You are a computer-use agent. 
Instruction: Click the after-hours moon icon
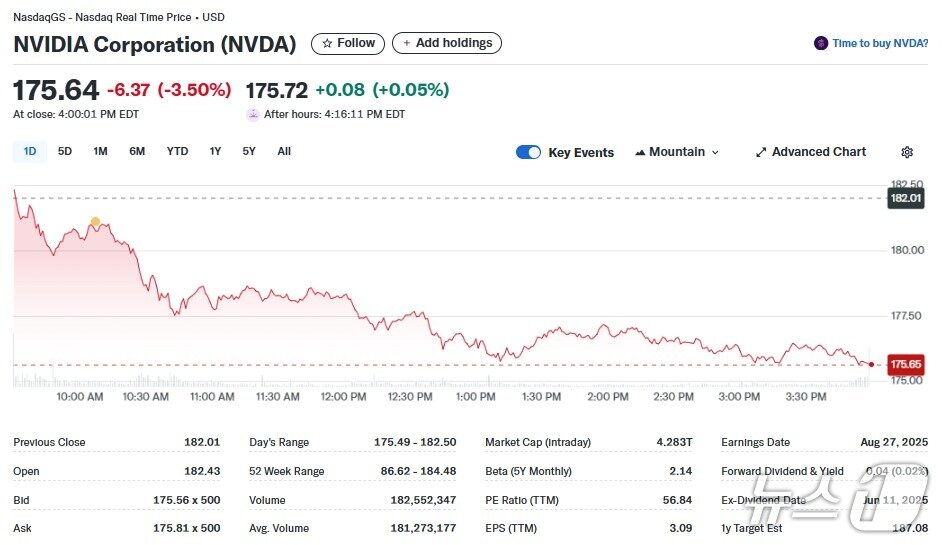(253, 114)
